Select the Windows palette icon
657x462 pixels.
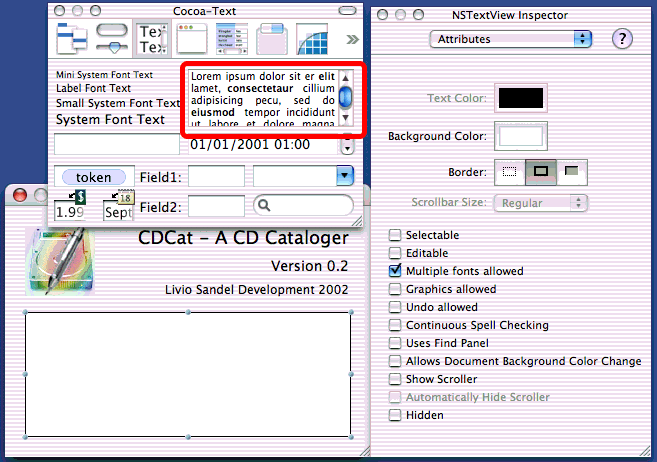(192, 38)
